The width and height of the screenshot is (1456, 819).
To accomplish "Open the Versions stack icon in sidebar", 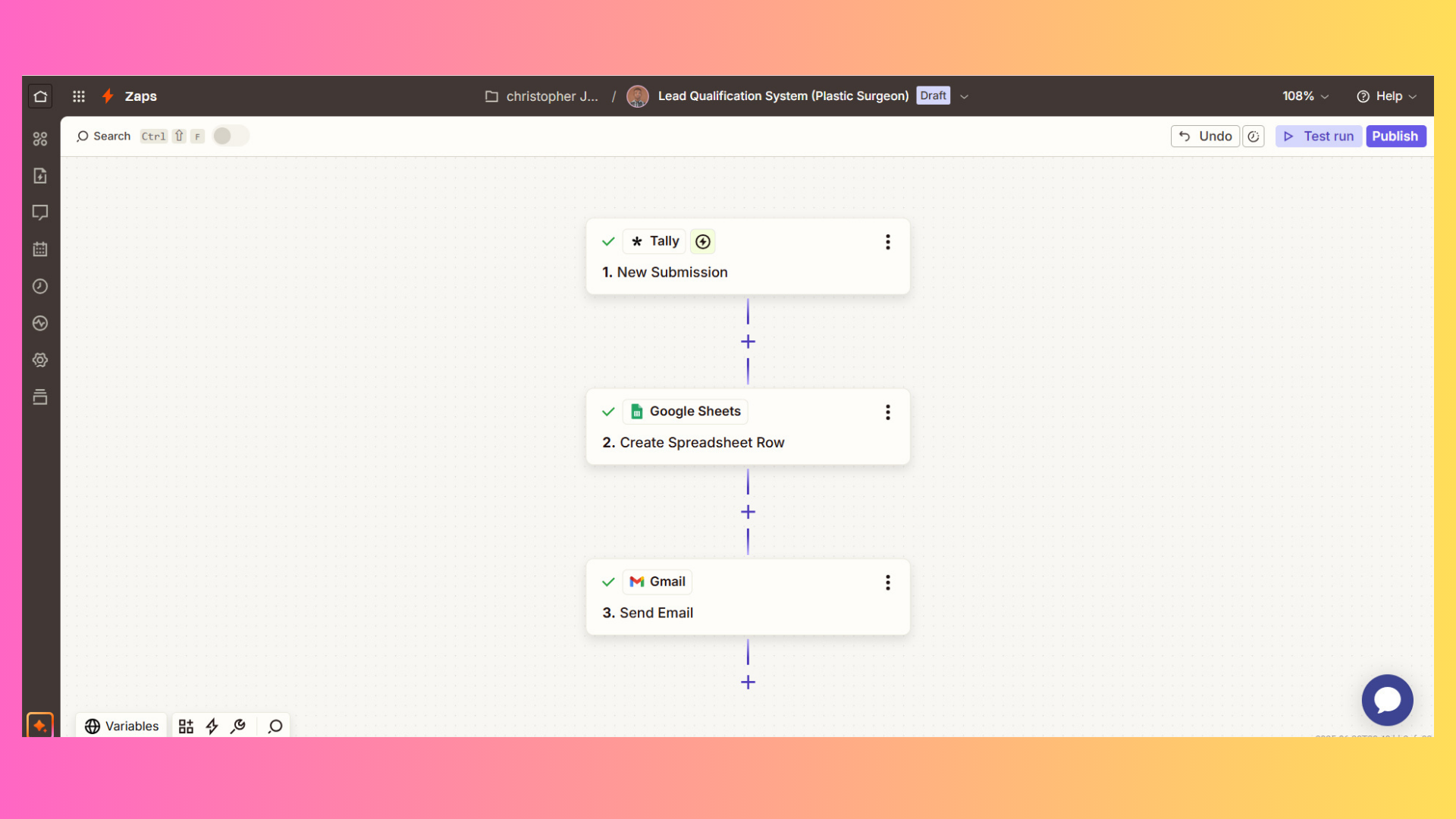I will click(40, 397).
